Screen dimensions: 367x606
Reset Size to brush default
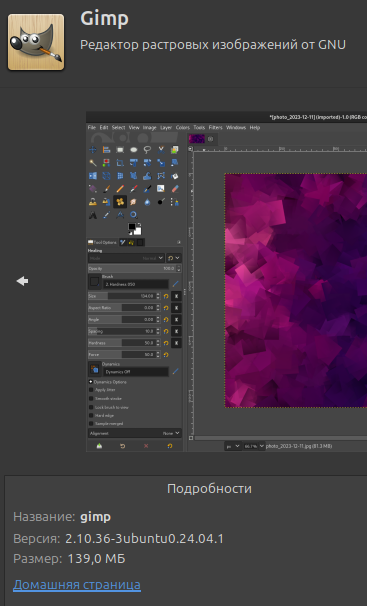[166, 296]
